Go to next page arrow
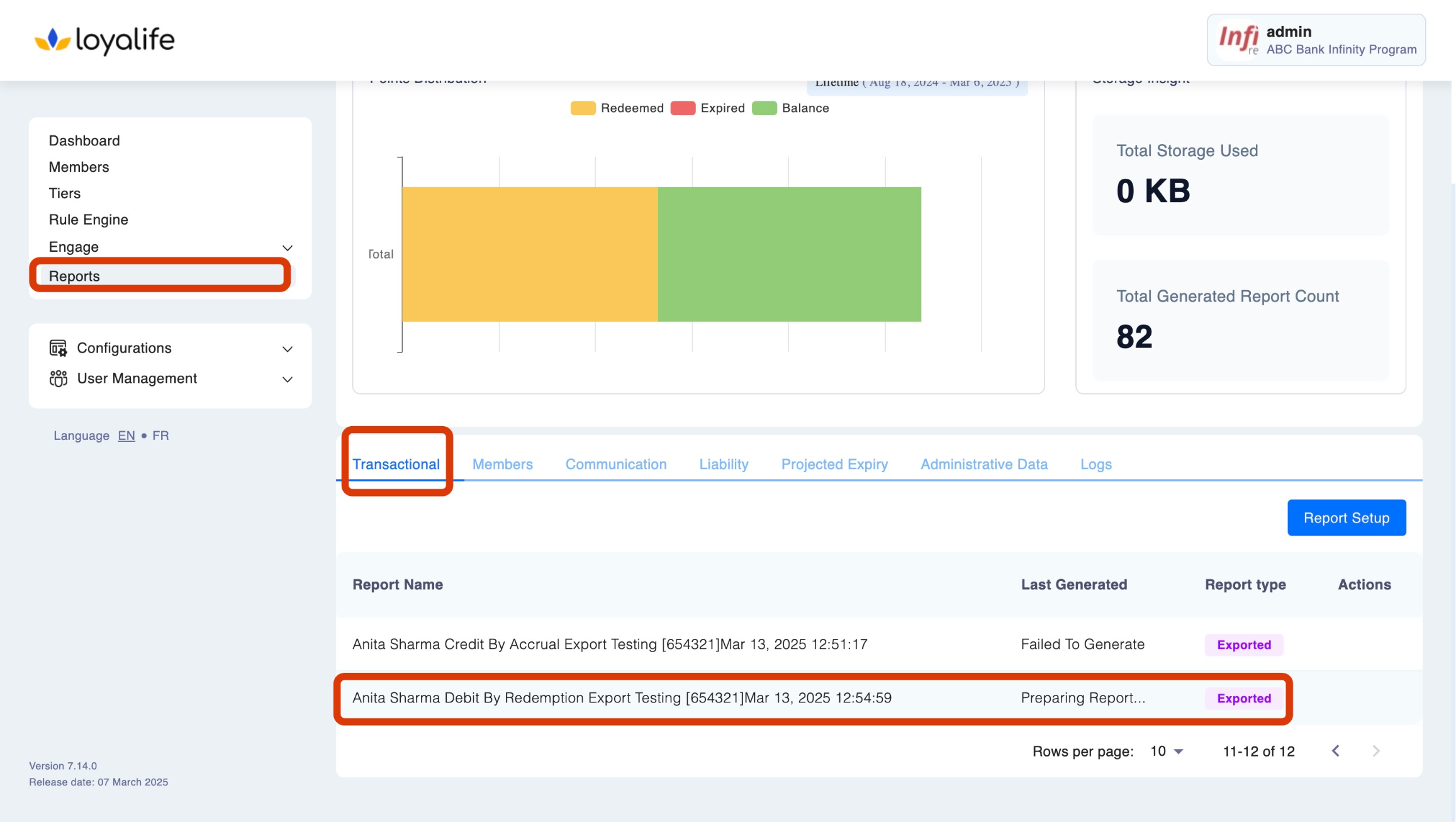The image size is (1456, 822). (1376, 751)
